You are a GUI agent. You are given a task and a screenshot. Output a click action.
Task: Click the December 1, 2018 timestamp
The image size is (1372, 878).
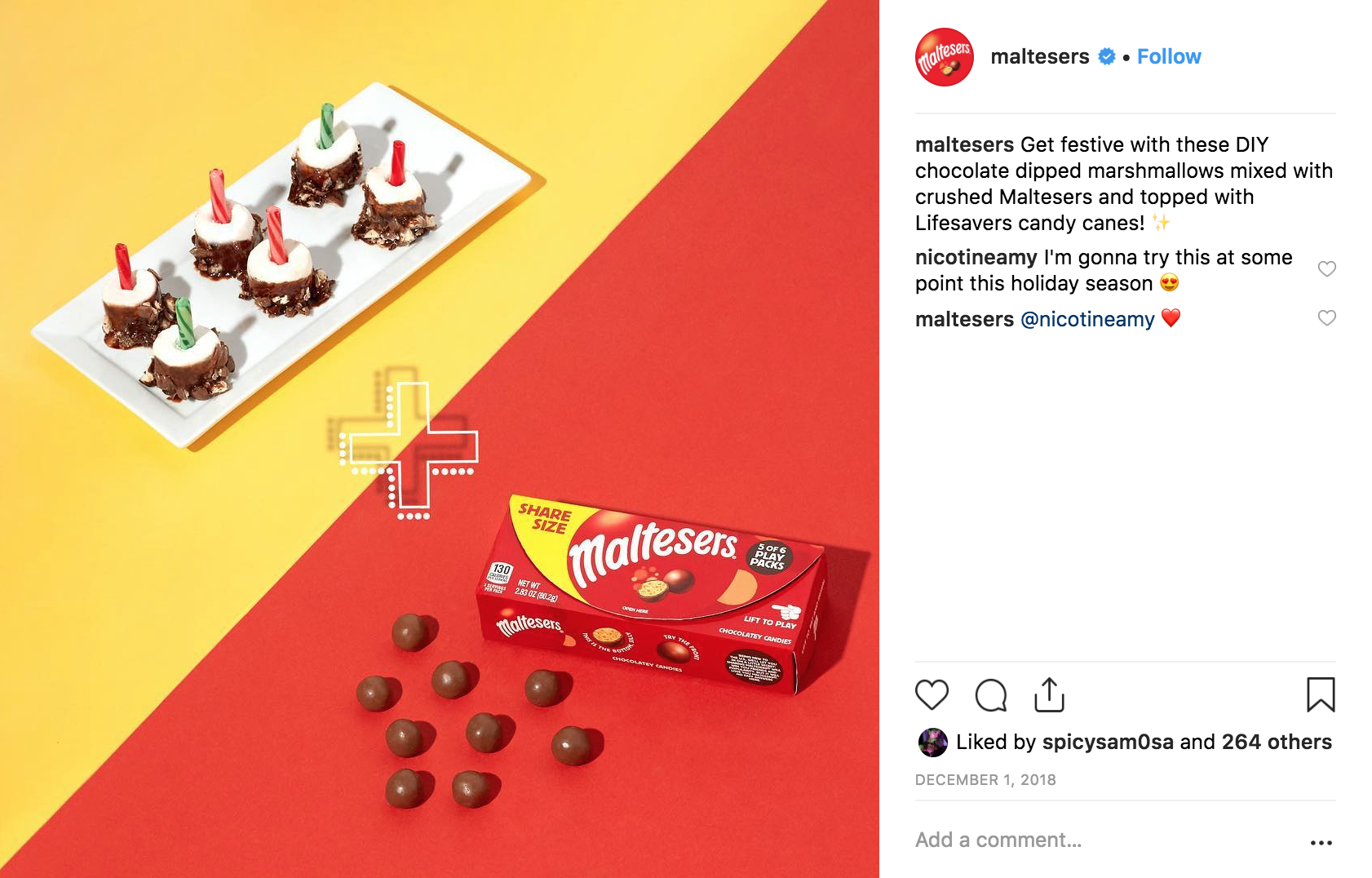(x=985, y=779)
